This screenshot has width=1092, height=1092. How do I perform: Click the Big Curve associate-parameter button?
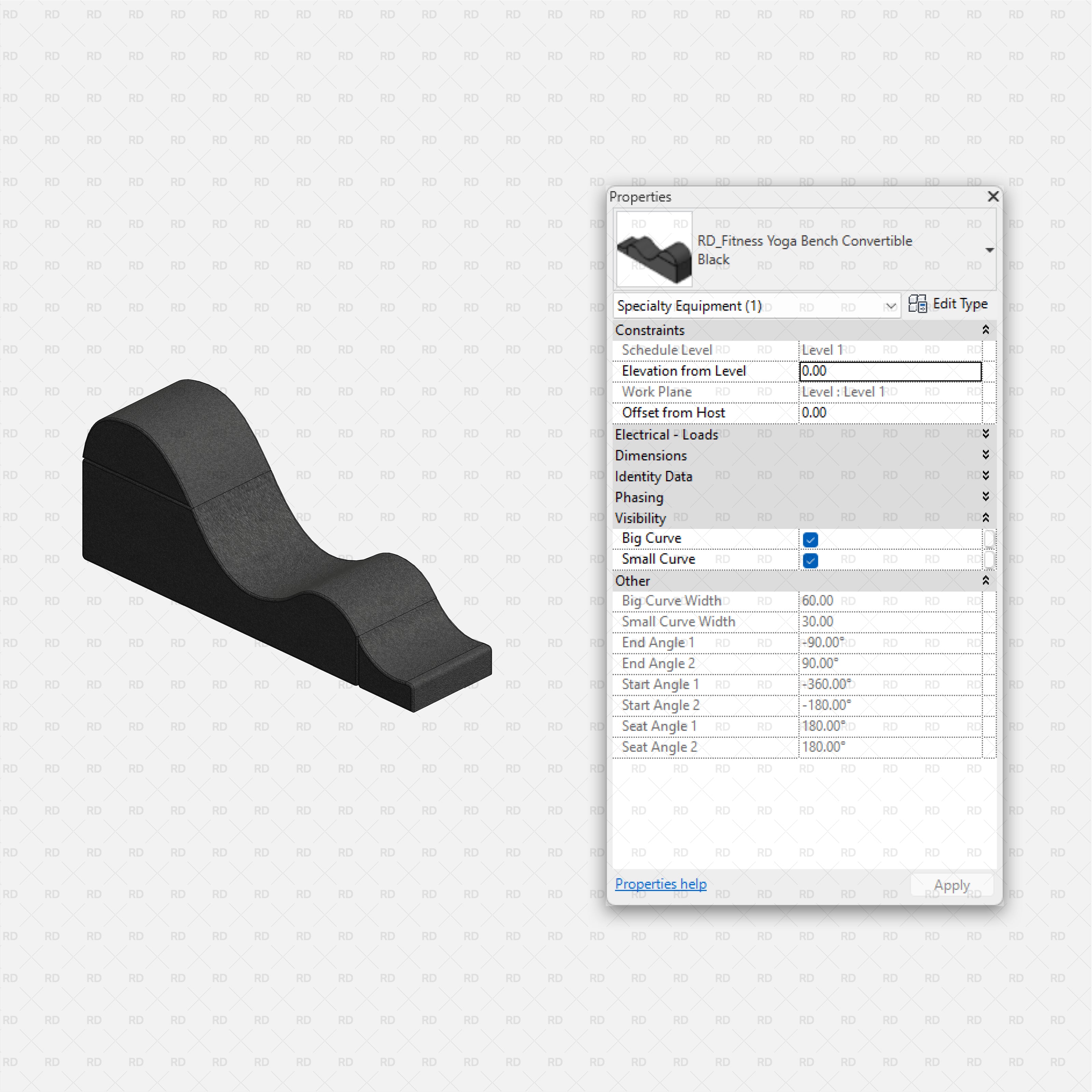click(x=989, y=538)
